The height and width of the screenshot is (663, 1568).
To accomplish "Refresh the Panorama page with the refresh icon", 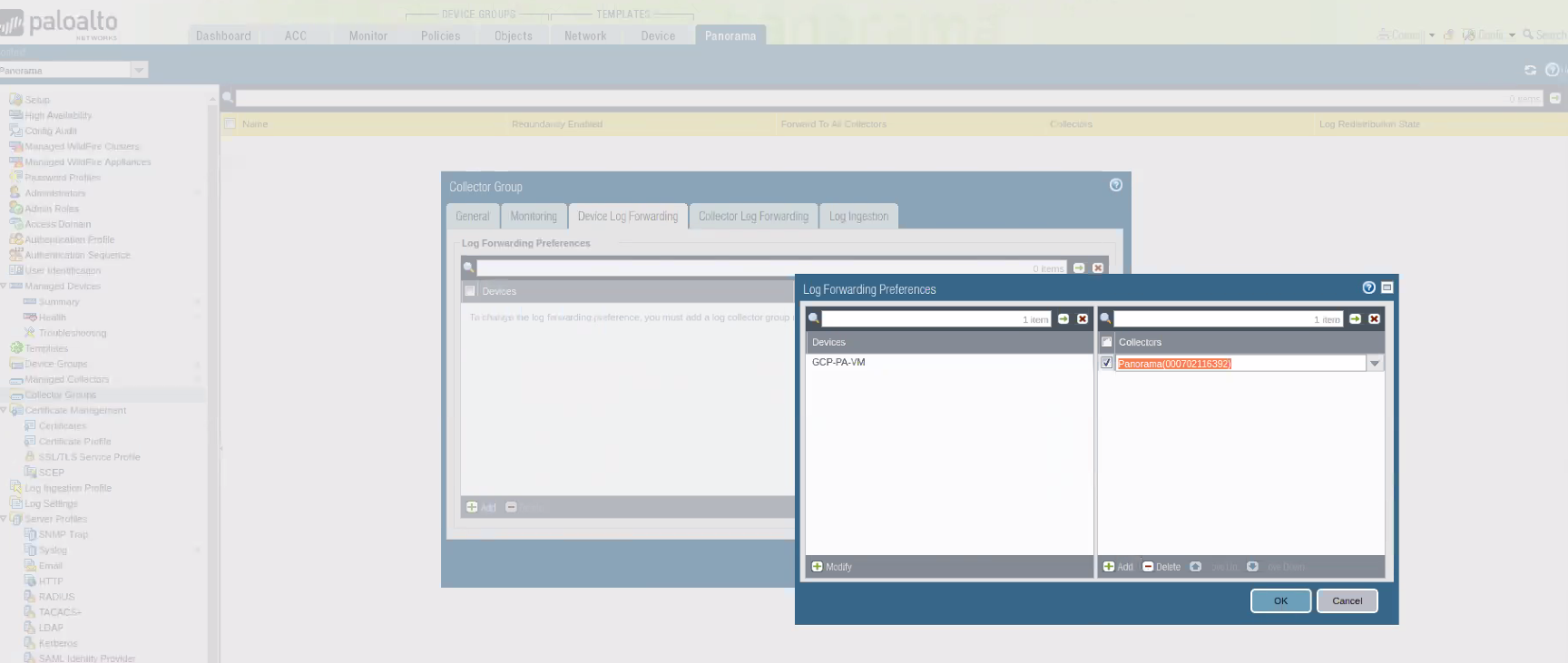I will point(1530,70).
